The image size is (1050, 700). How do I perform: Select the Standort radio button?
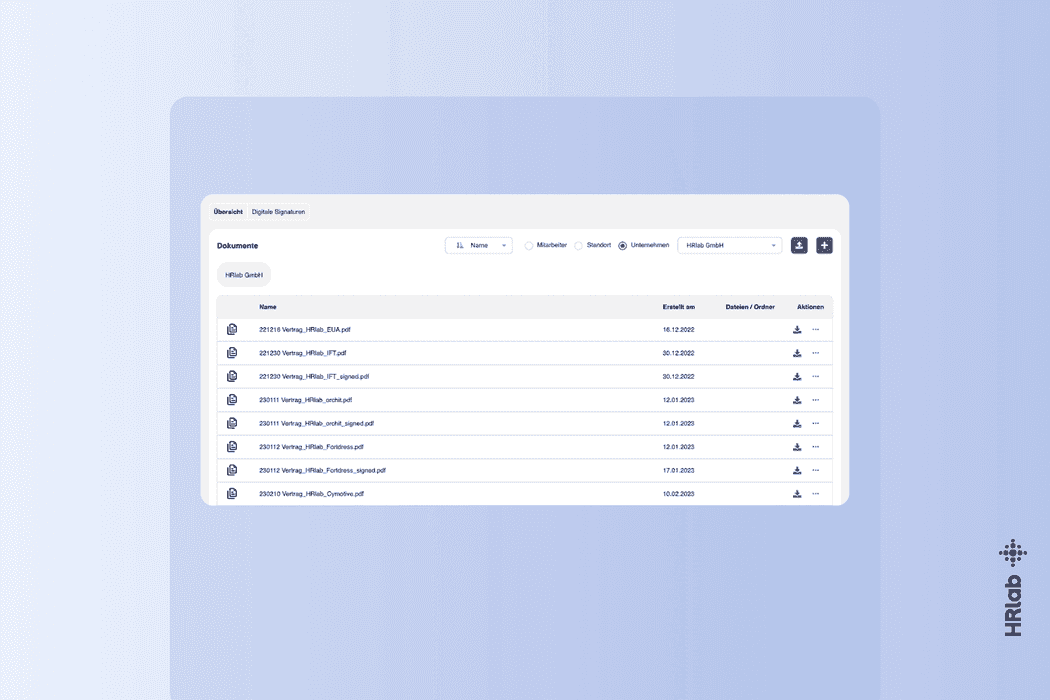click(x=579, y=246)
